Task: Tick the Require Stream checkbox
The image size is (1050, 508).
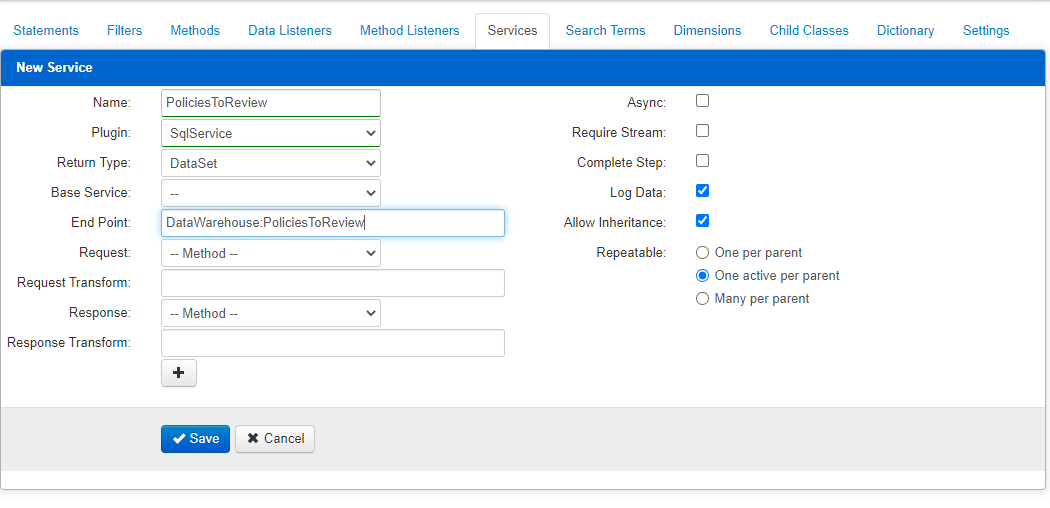Action: [x=702, y=131]
